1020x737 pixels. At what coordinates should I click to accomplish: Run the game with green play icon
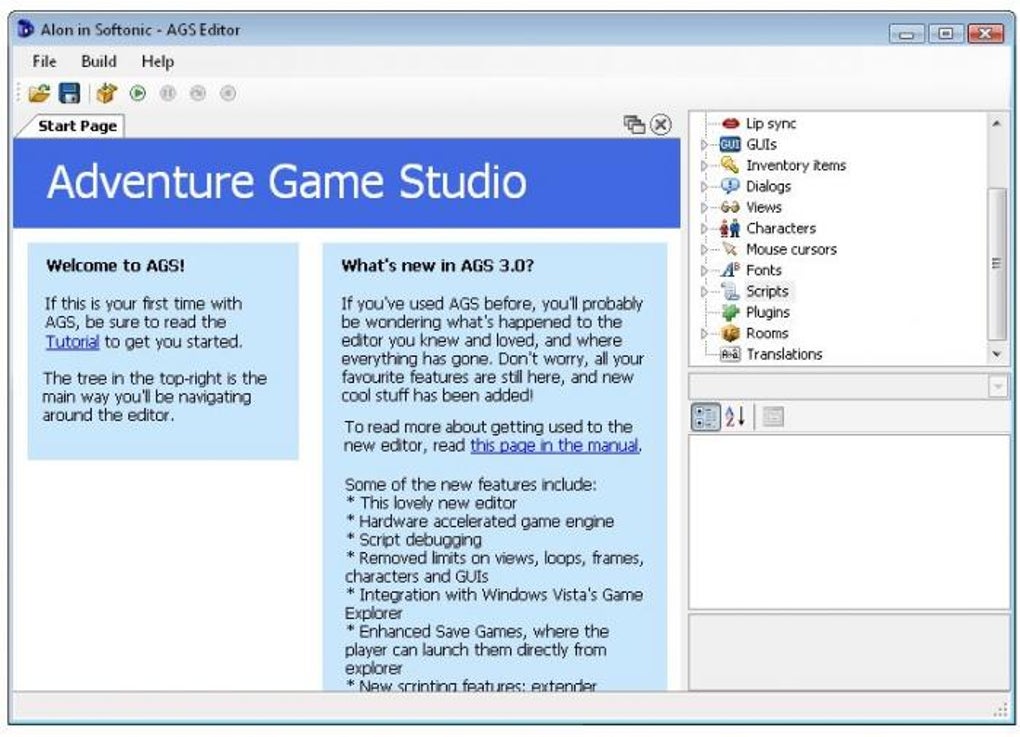click(x=138, y=94)
